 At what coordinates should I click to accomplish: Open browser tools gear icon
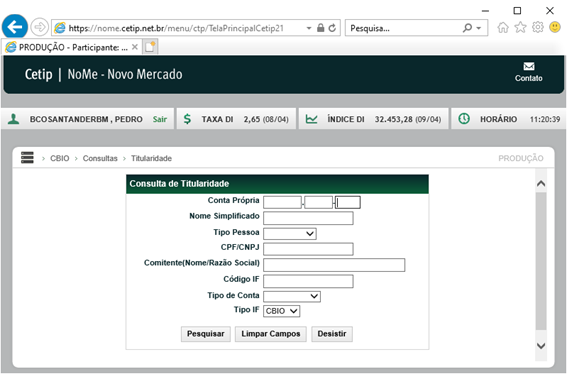click(538, 27)
